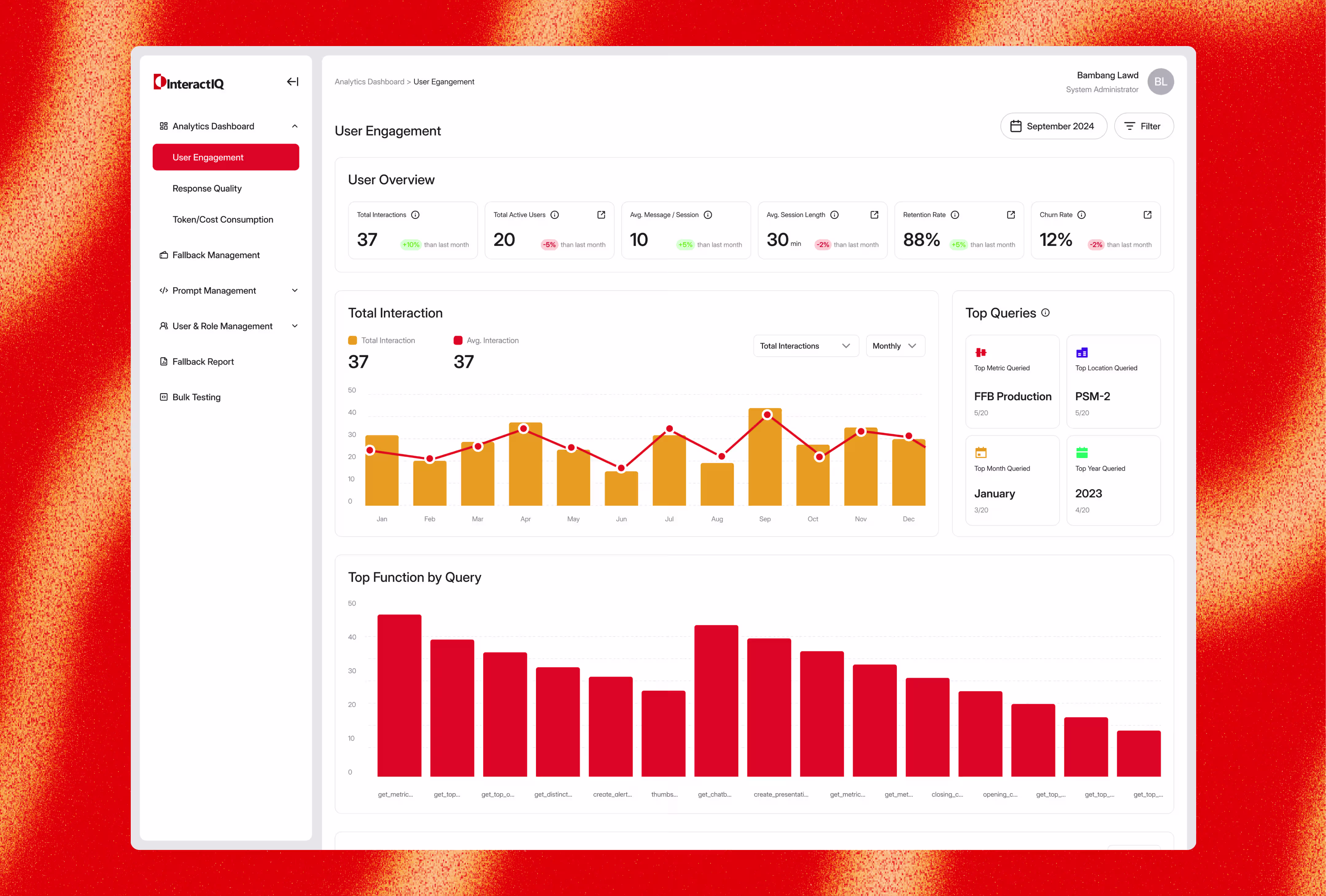This screenshot has width=1326, height=896.
Task: Show info for Churn Rate
Action: coord(1081,215)
